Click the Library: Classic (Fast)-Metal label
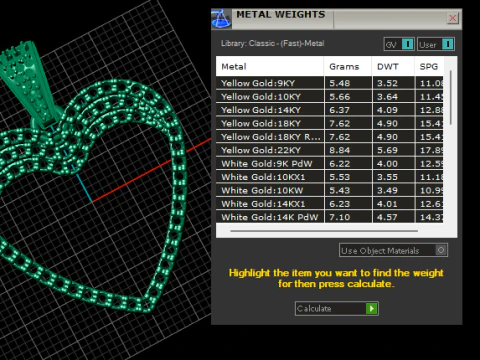480x360 pixels. [272, 43]
